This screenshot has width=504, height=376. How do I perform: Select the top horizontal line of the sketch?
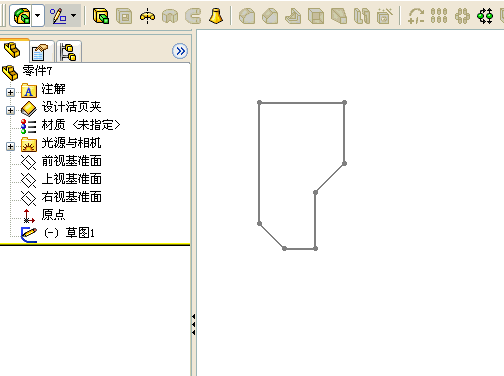302,103
